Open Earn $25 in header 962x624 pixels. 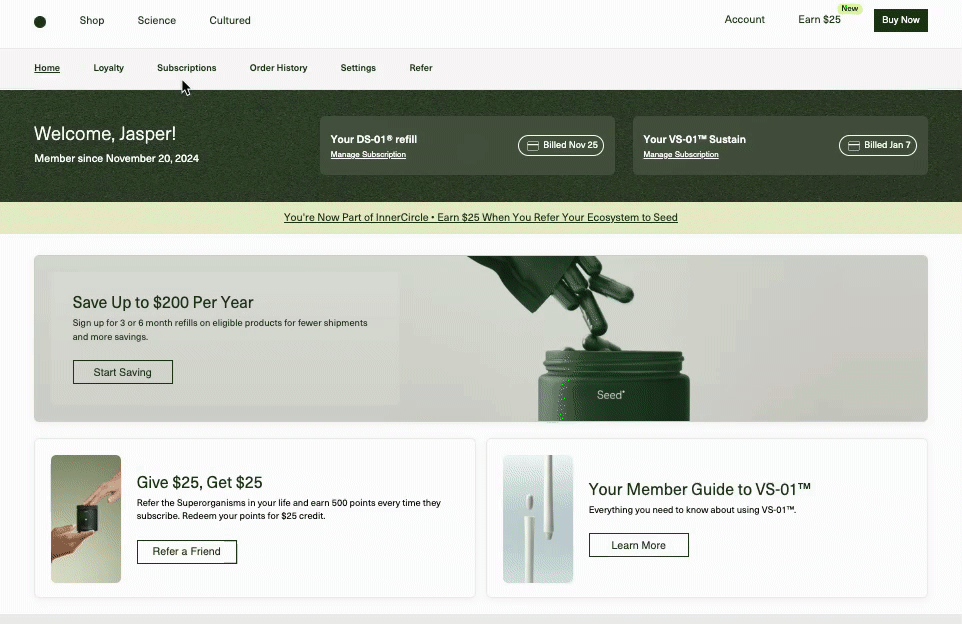tap(819, 20)
